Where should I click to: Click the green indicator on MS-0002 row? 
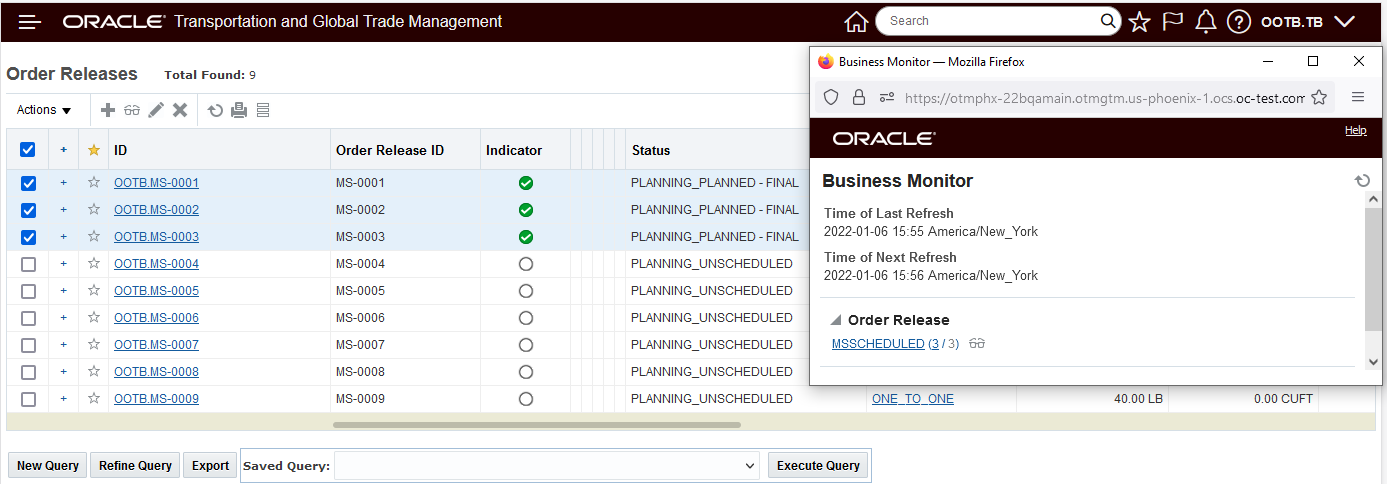pos(526,210)
